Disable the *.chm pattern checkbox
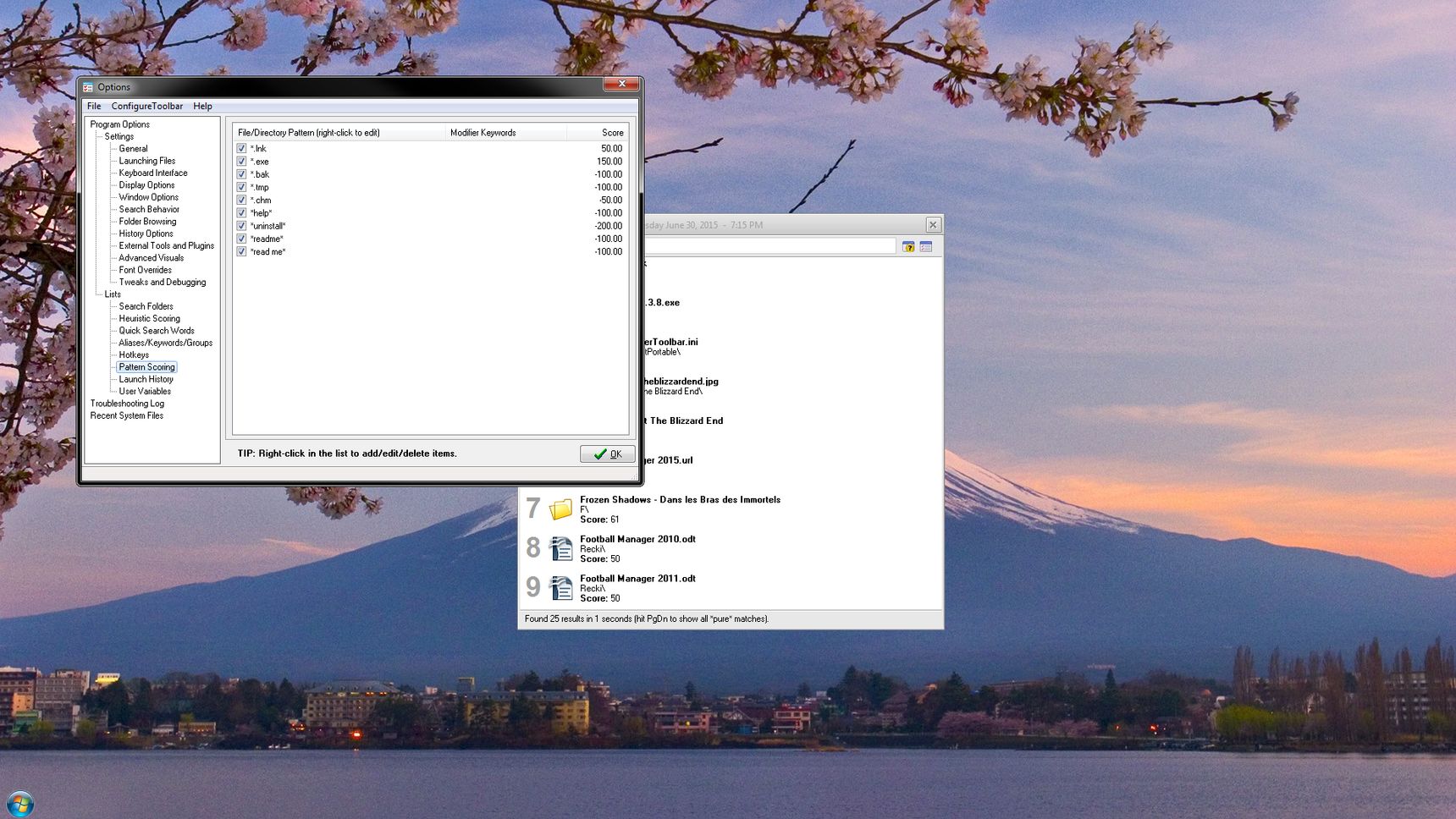Image resolution: width=1456 pixels, height=819 pixels. click(241, 200)
